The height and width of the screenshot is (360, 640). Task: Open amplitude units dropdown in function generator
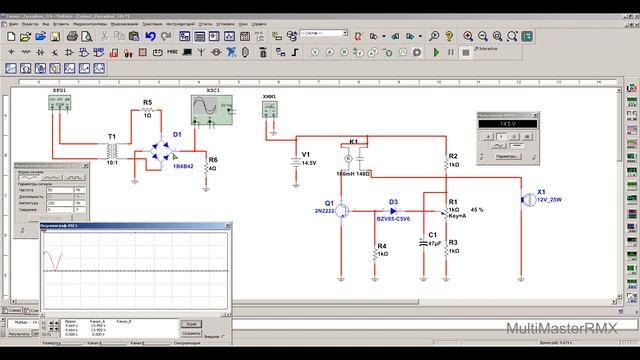(80, 203)
